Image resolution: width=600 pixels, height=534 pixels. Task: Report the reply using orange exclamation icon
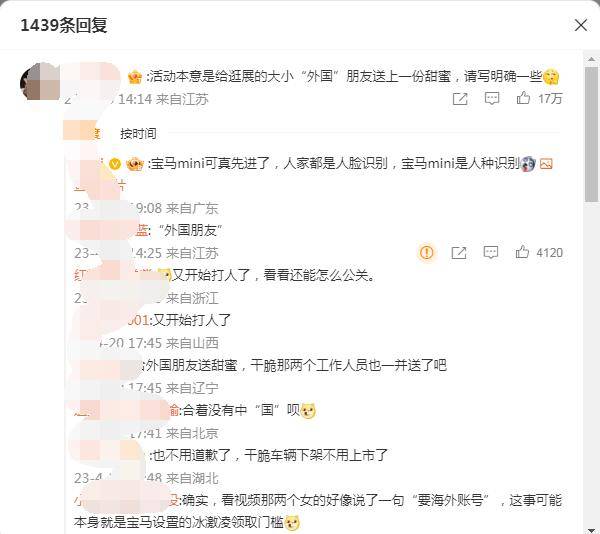coord(427,252)
